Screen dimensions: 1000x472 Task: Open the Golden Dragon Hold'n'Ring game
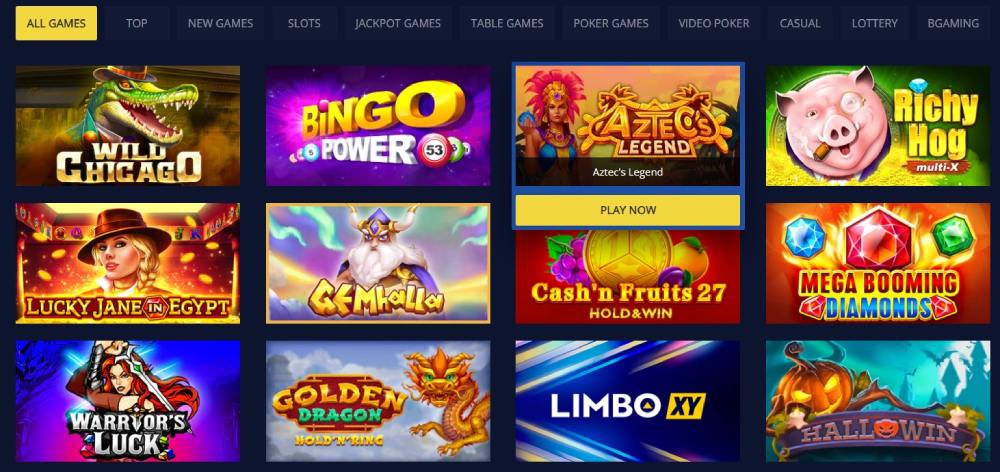point(378,401)
